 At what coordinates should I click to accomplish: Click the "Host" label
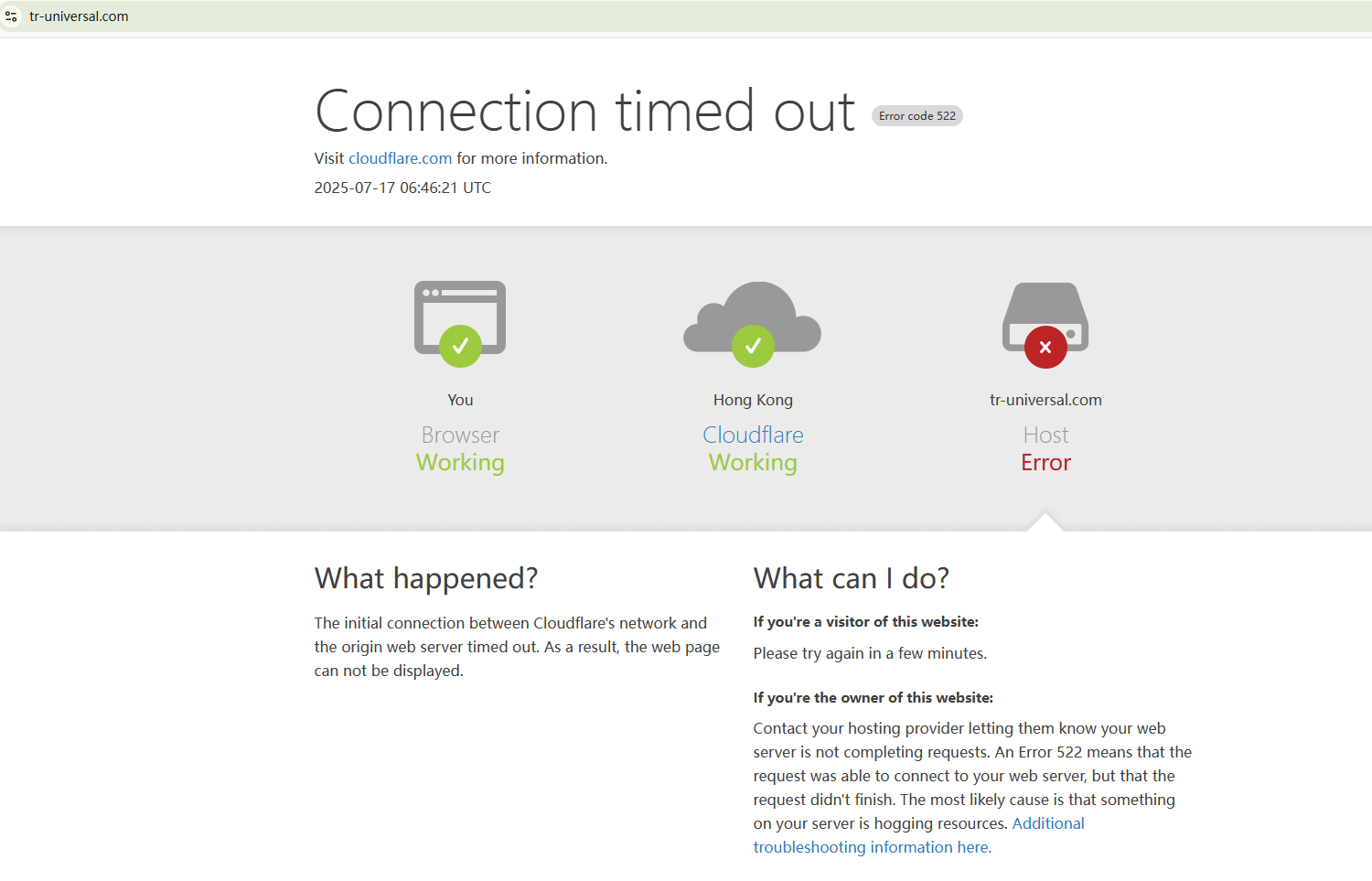tap(1045, 435)
